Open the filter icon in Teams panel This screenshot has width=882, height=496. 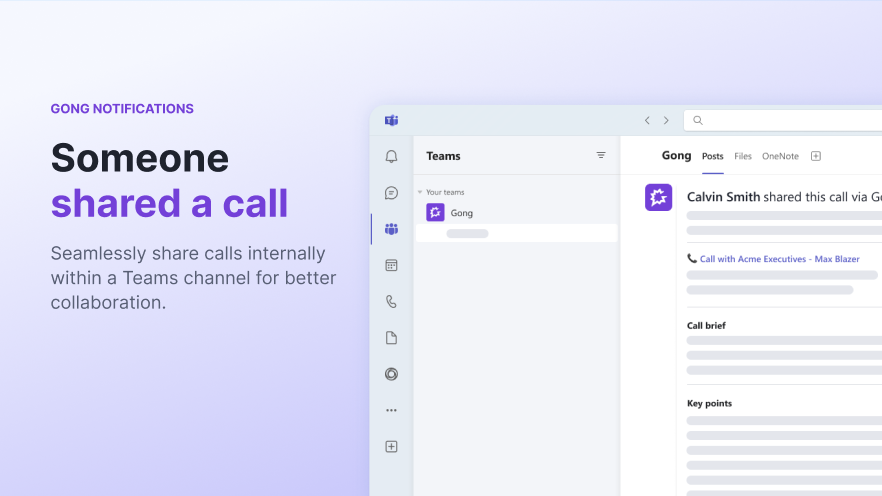601,155
